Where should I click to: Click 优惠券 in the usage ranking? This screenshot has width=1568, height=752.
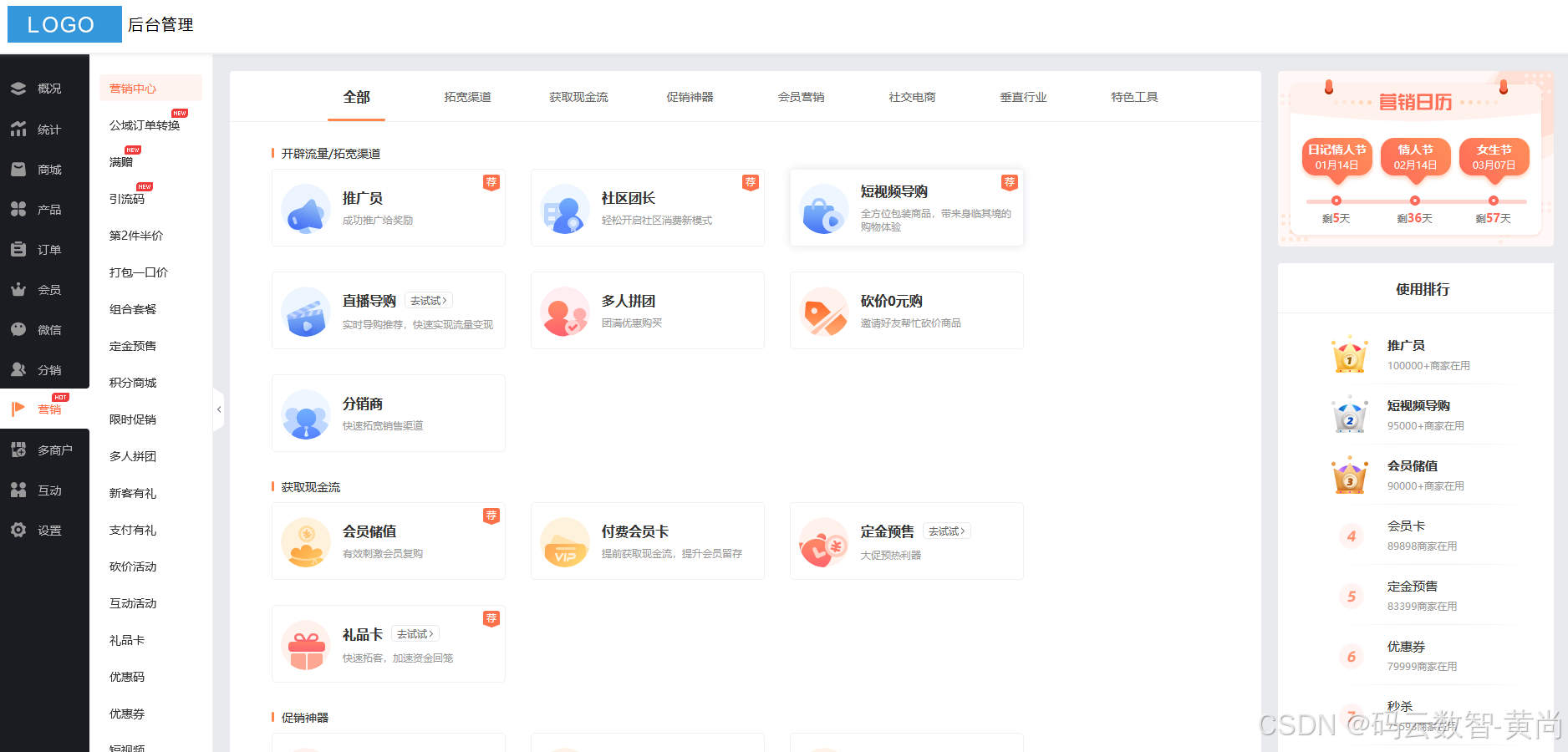tap(1406, 647)
